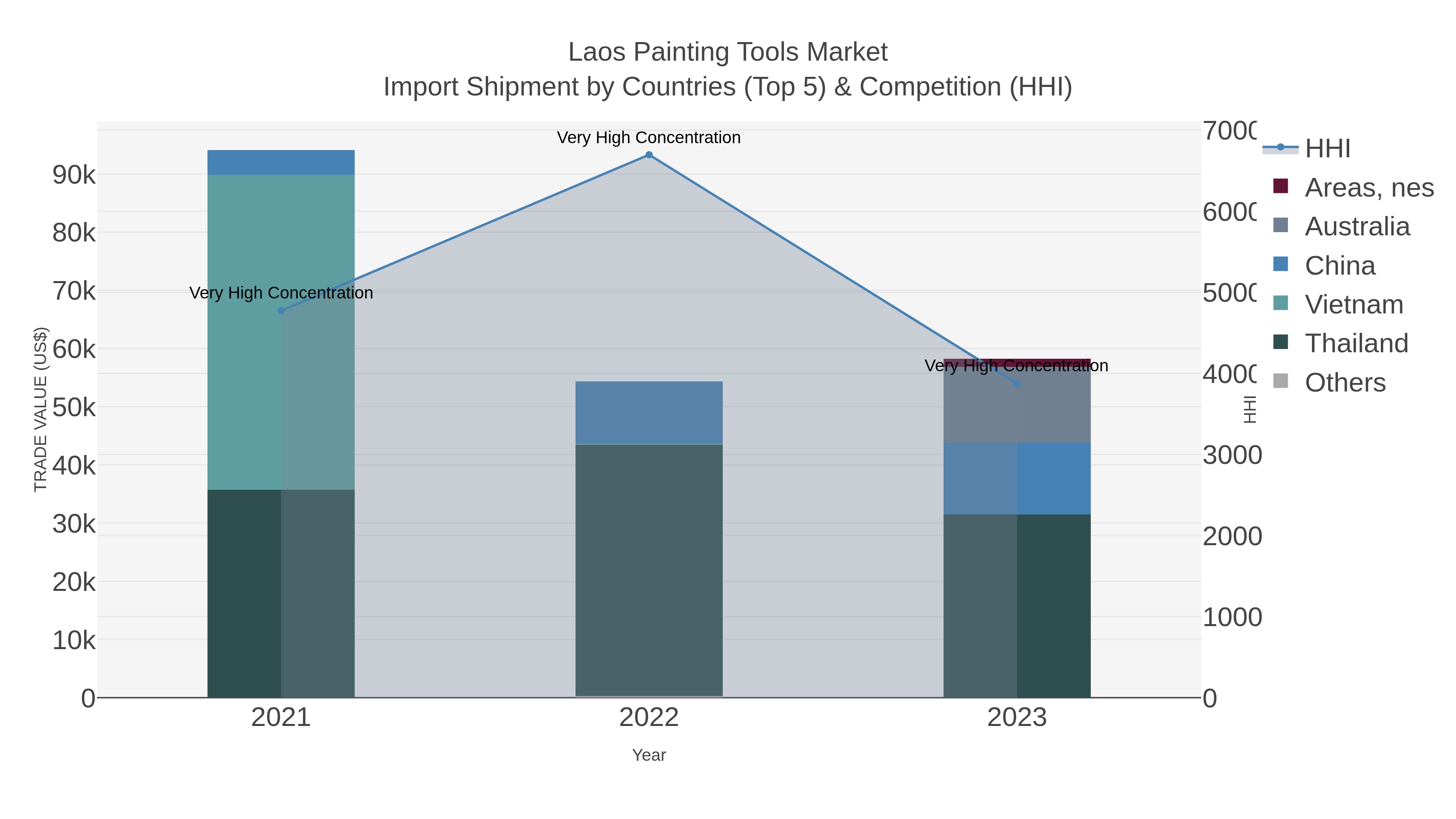Click the Laos Painting Tools Market title

click(x=728, y=52)
